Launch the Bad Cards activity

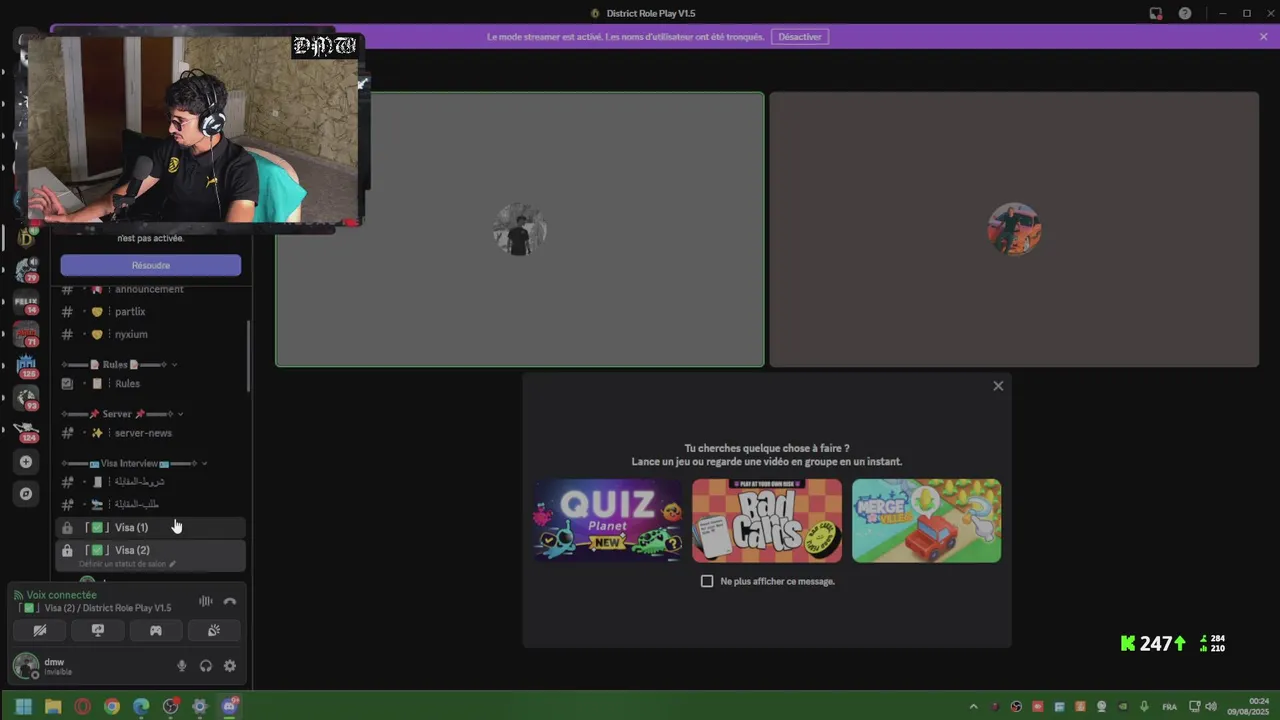(x=767, y=520)
